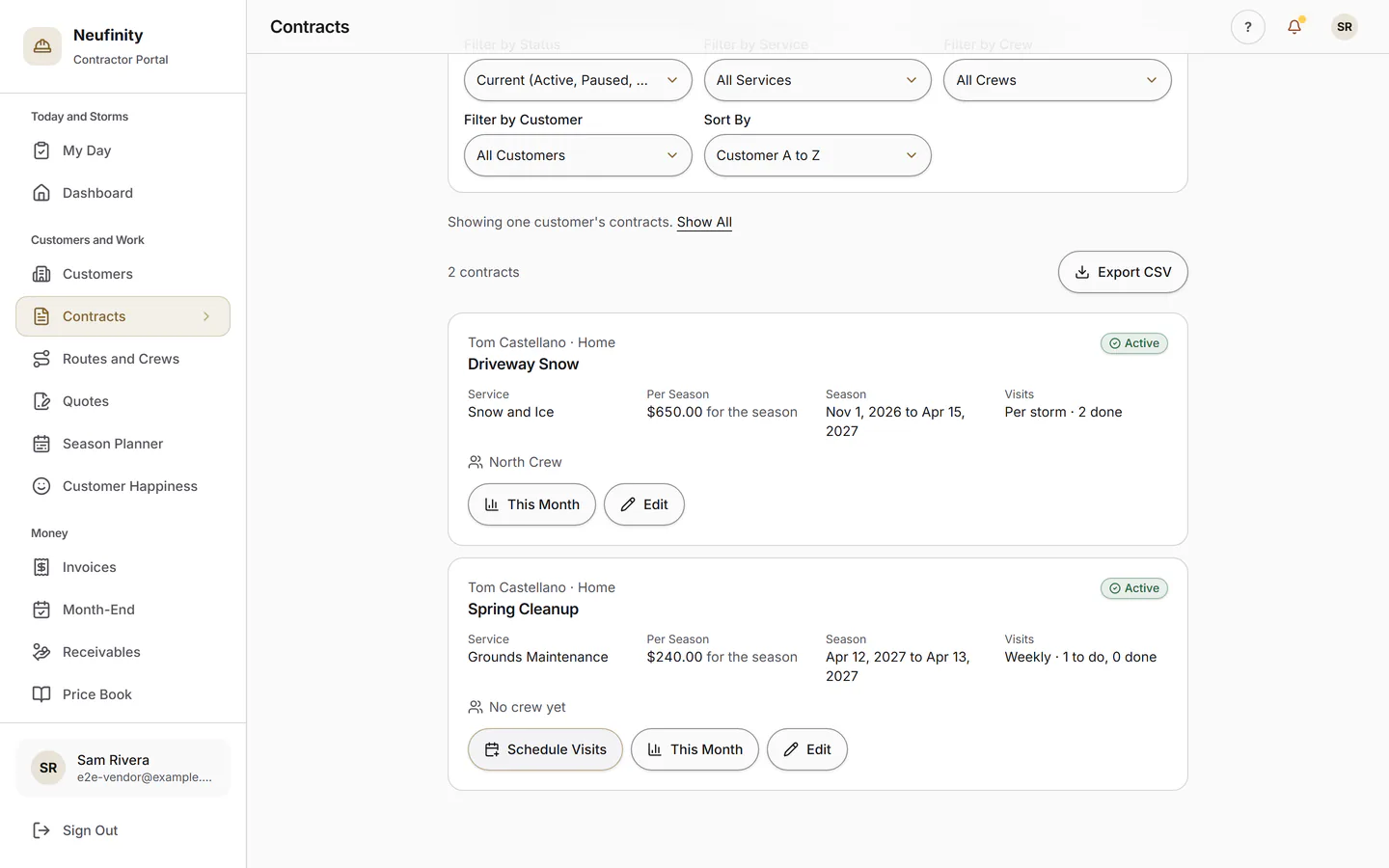Click the Routes and Crews route icon

(41, 359)
